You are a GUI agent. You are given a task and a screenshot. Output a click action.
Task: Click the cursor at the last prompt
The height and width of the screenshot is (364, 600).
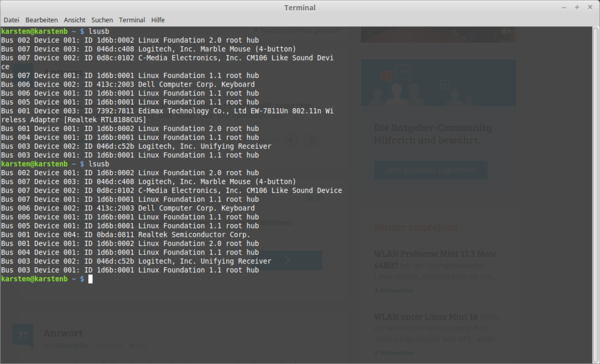[x=90, y=279]
